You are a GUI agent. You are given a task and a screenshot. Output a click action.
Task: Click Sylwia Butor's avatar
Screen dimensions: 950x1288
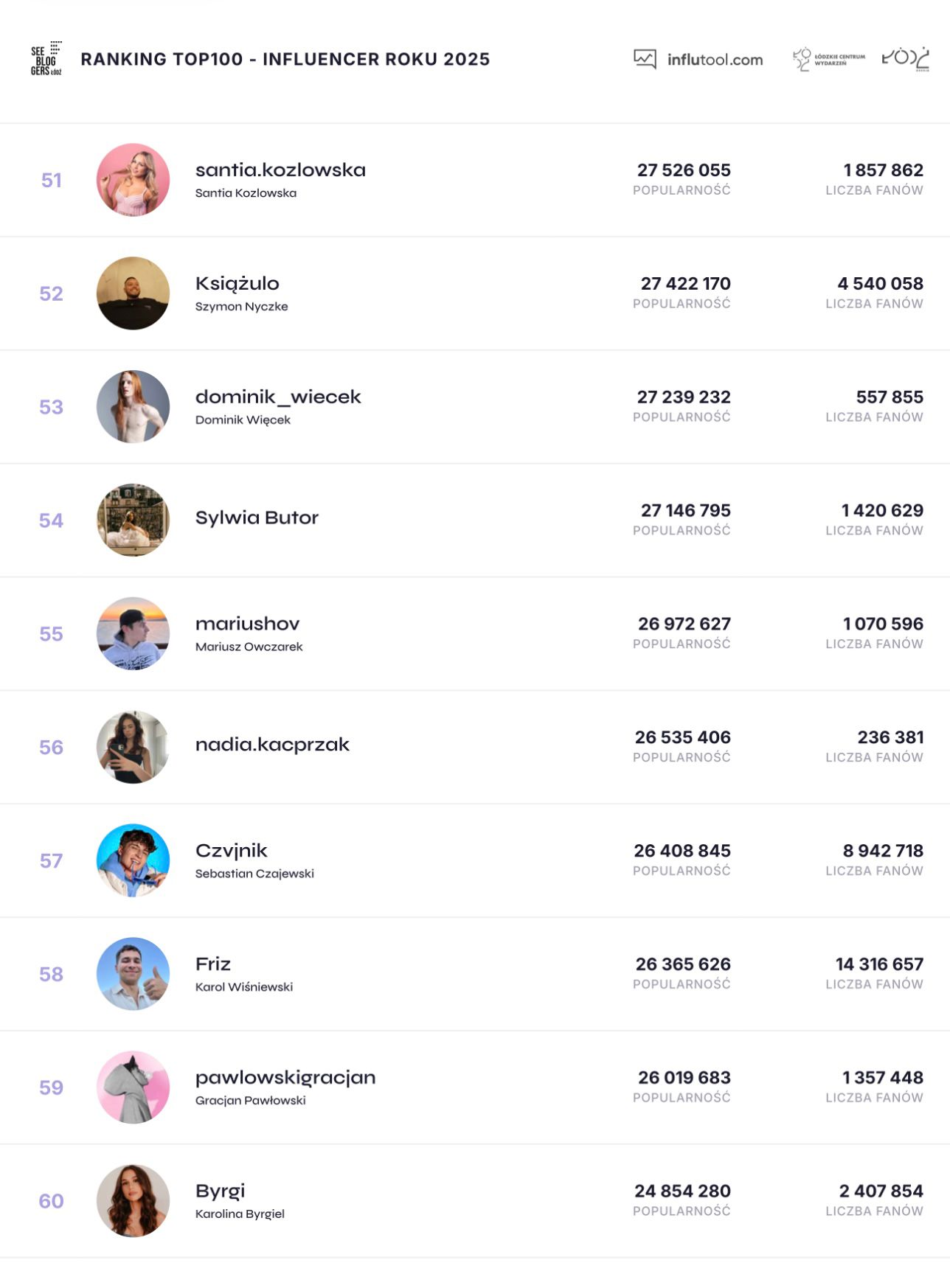pos(133,521)
